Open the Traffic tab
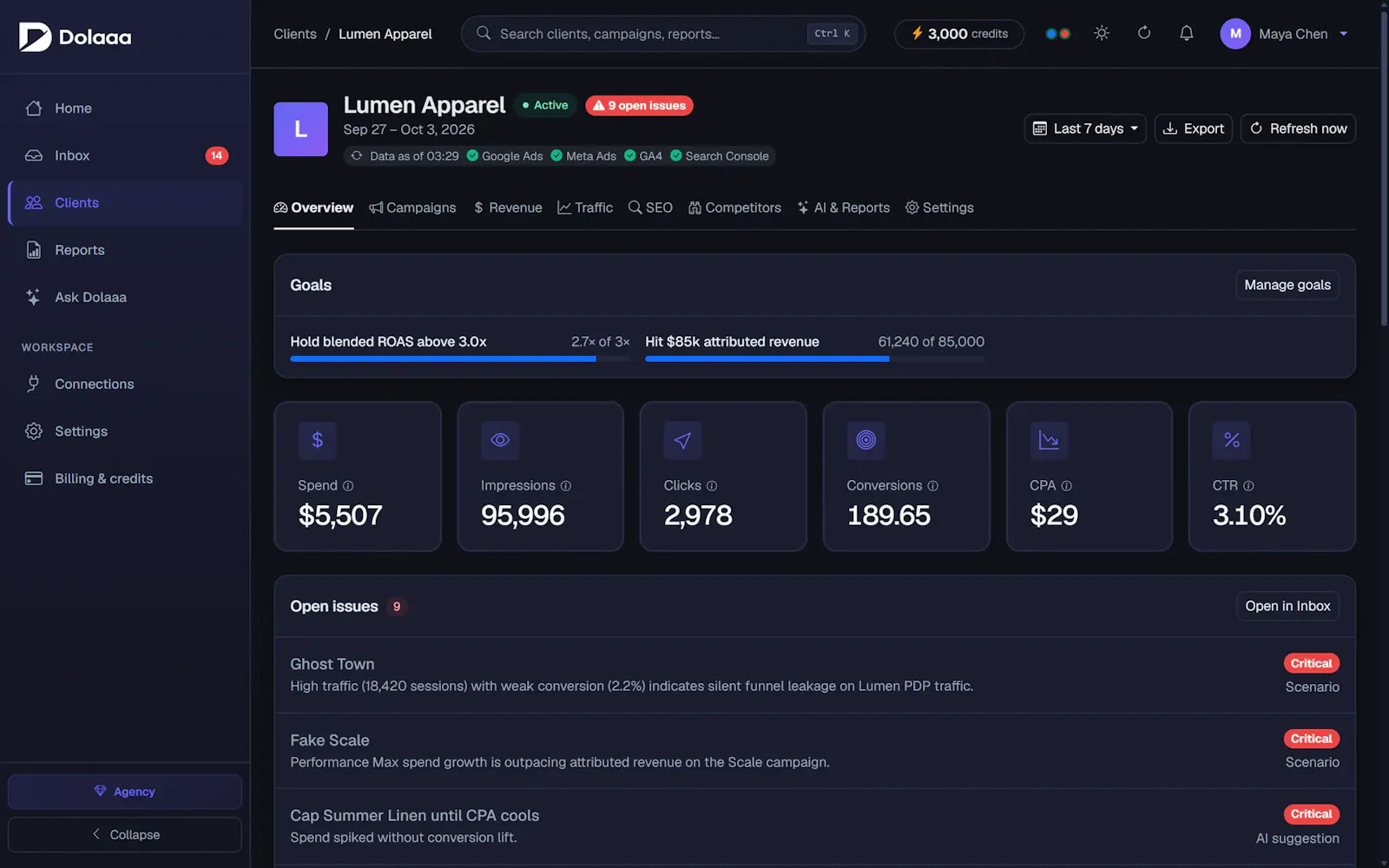The height and width of the screenshot is (868, 1389). (585, 207)
